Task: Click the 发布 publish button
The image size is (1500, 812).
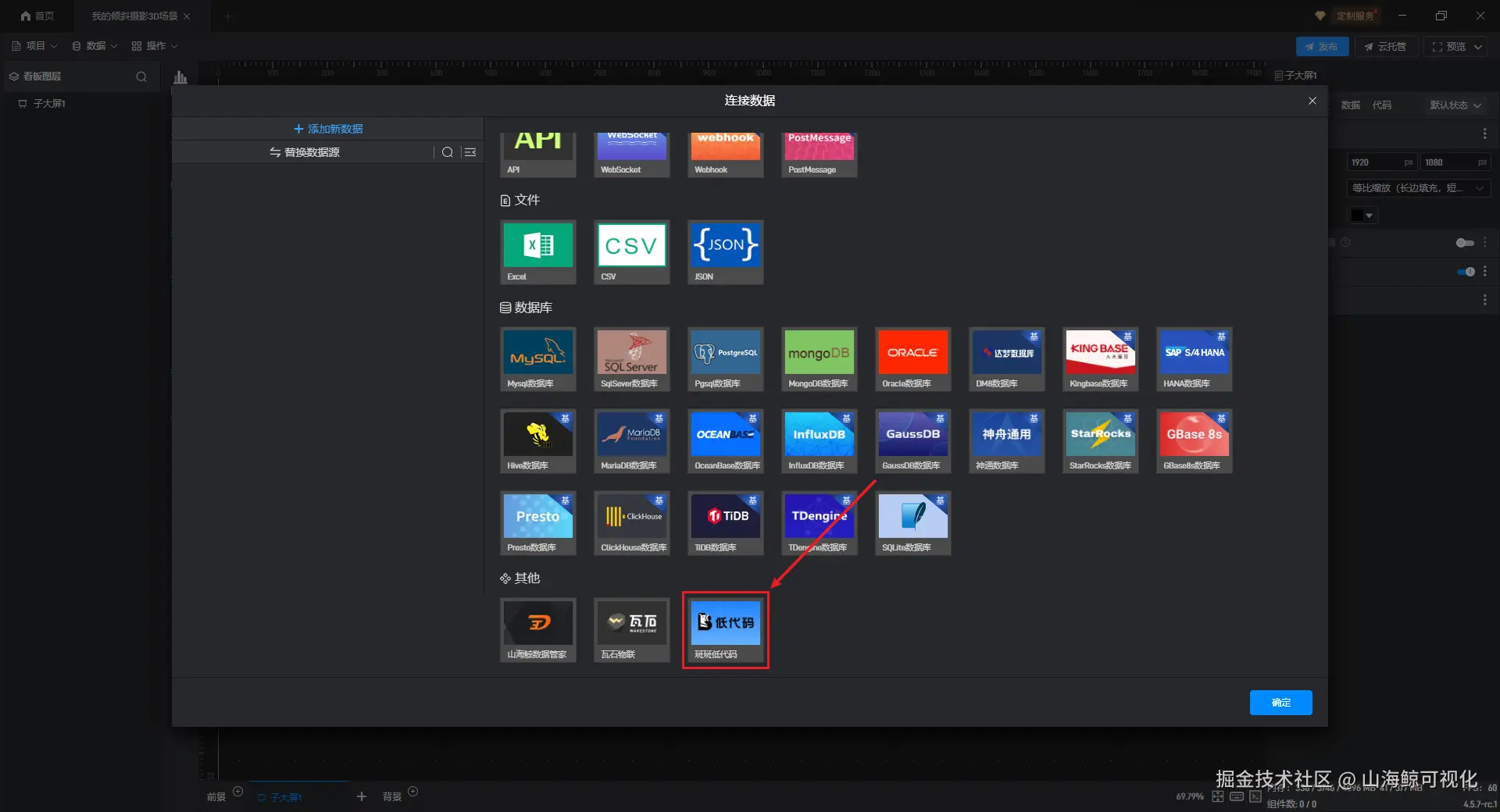Action: tap(1322, 47)
